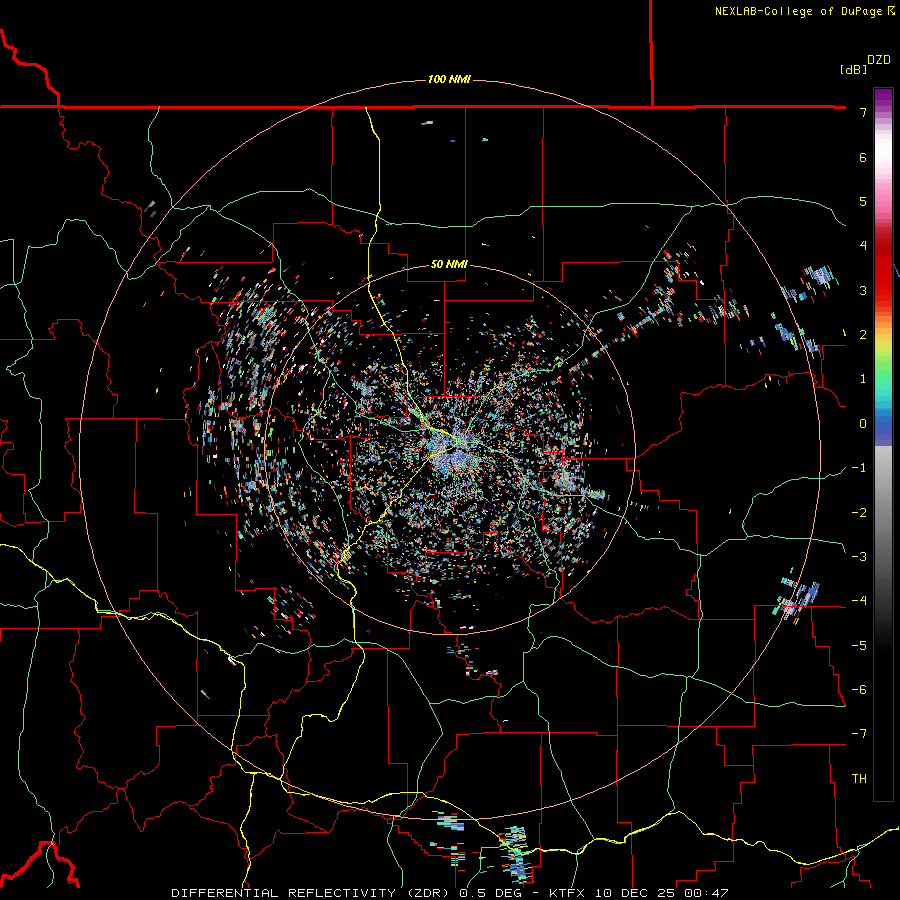Screen dimensions: 900x900
Task: Pick the -4 tick label on legend
Action: click(x=859, y=601)
